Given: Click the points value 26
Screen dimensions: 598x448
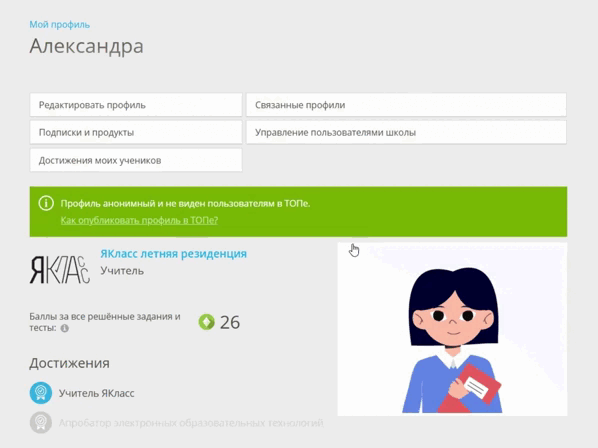Looking at the screenshot, I should click(x=230, y=323).
